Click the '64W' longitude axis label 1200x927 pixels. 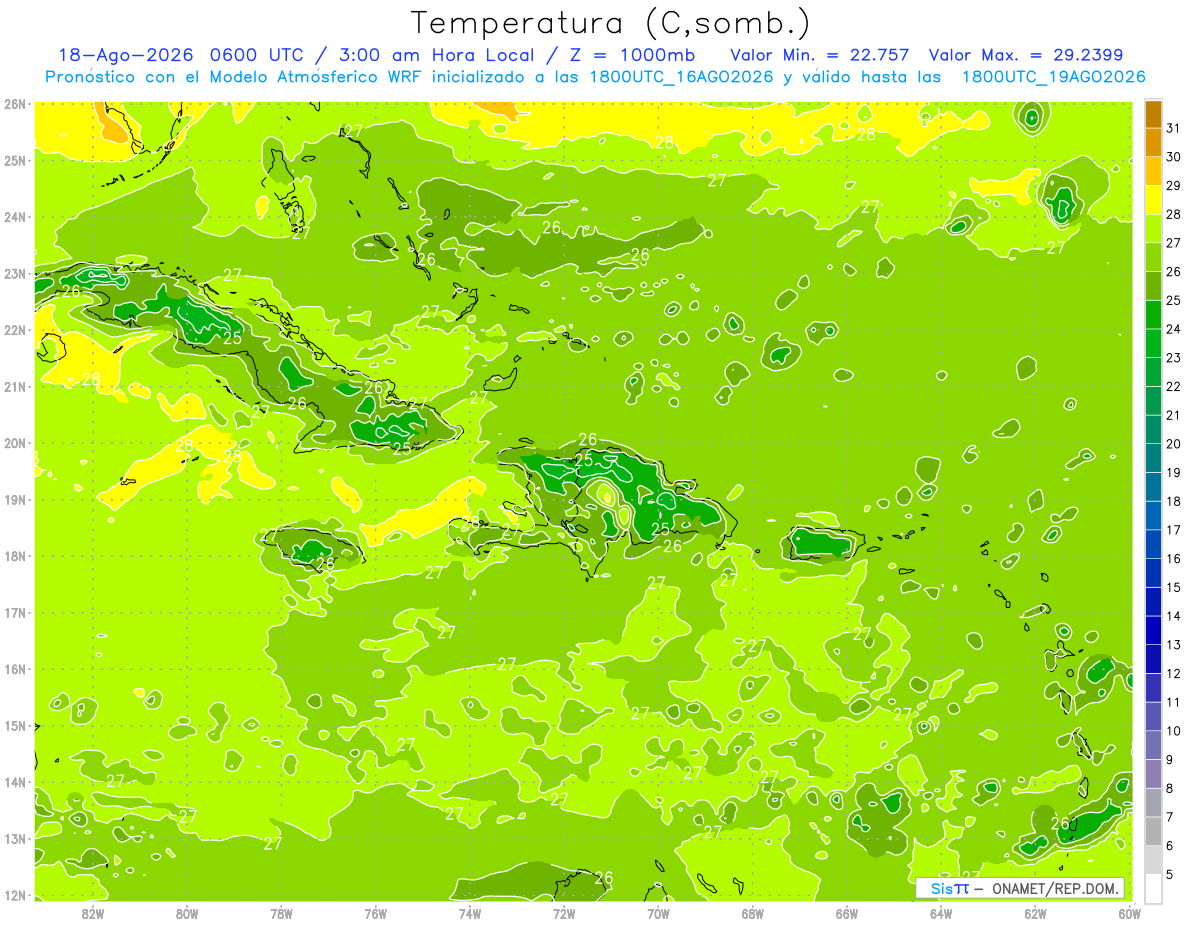pos(941,913)
